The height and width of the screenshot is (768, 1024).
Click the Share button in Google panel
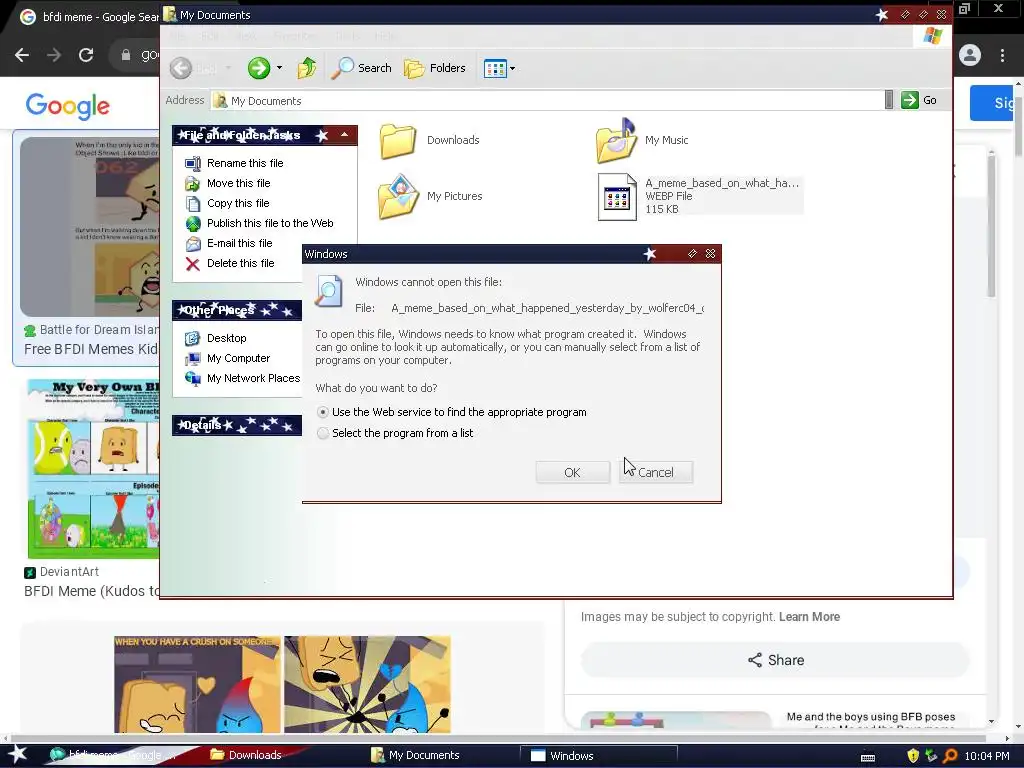(775, 660)
